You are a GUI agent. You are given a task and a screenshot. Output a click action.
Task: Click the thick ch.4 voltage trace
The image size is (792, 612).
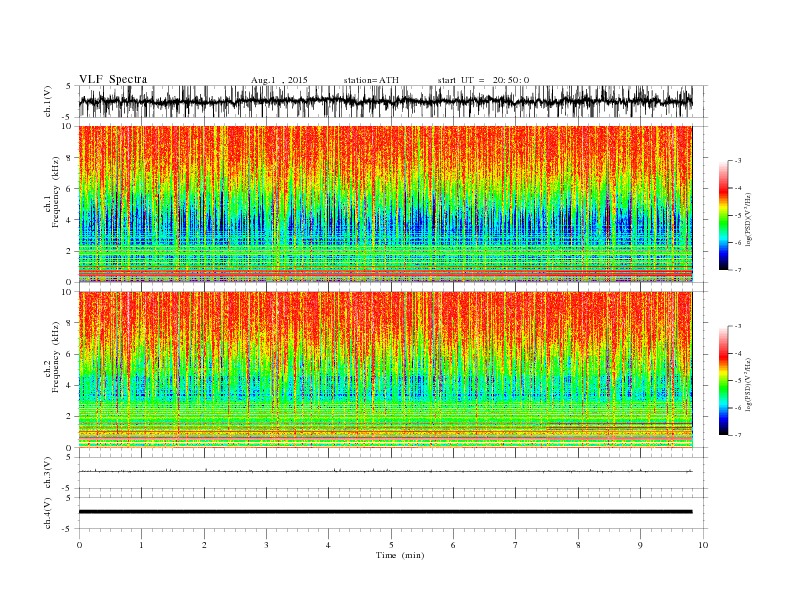(385, 512)
